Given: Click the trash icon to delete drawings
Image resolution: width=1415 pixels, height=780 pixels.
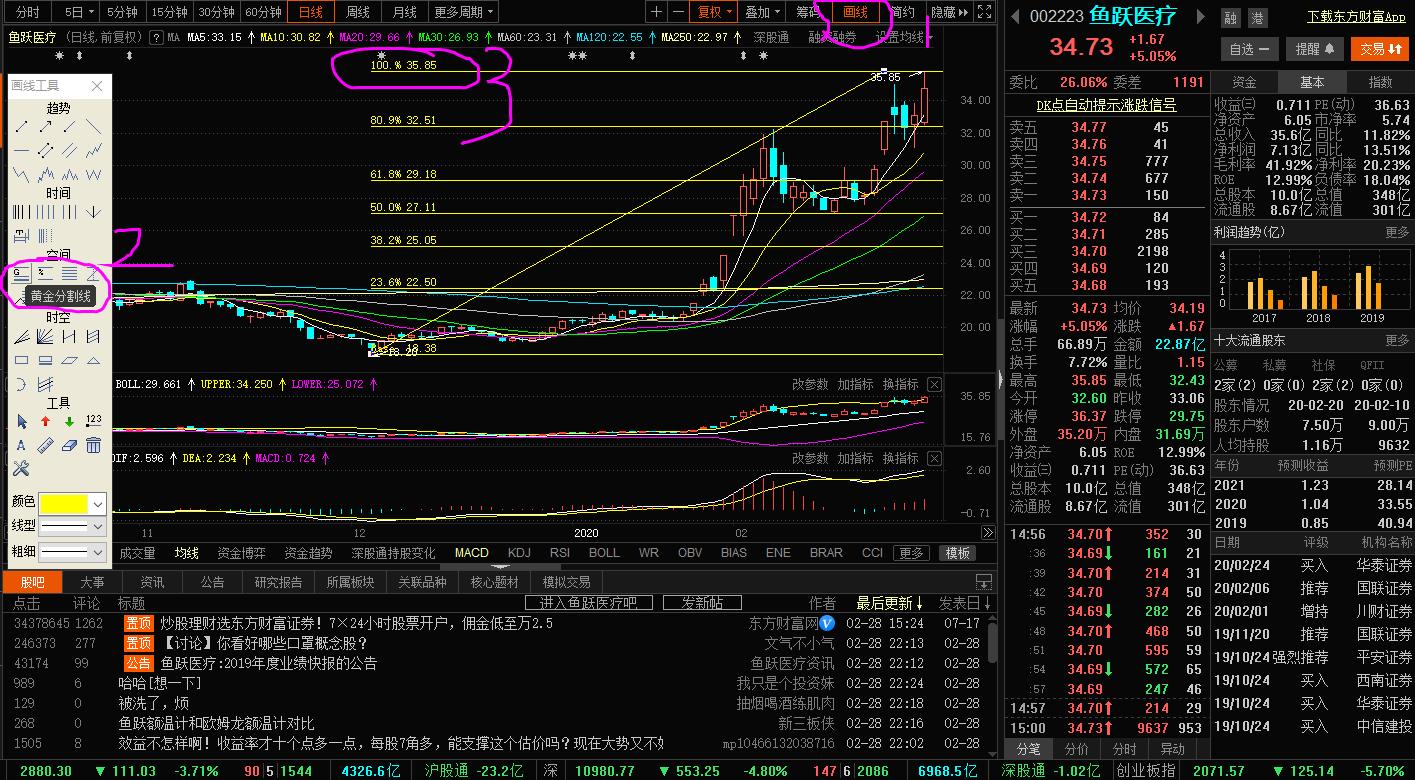Looking at the screenshot, I should click(92, 444).
